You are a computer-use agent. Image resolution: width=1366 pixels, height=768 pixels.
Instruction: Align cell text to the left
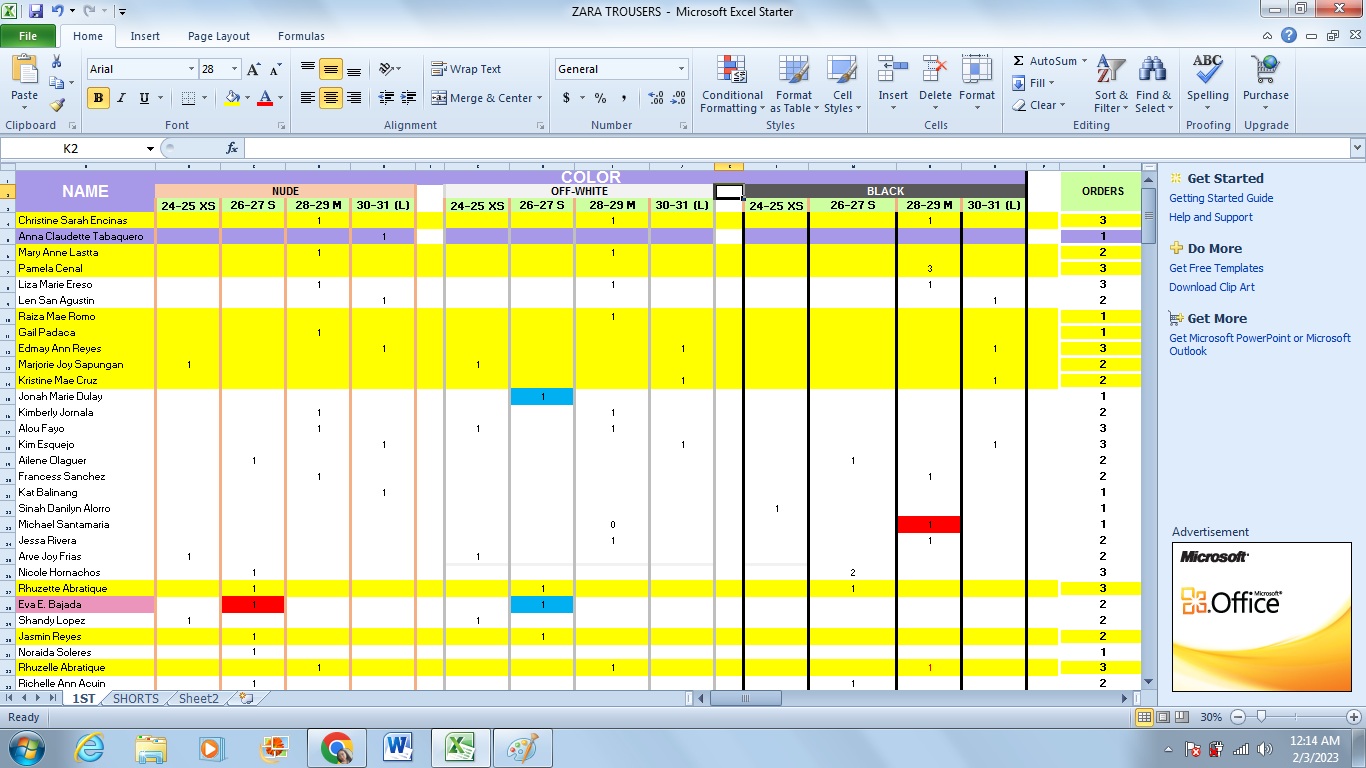pos(308,98)
